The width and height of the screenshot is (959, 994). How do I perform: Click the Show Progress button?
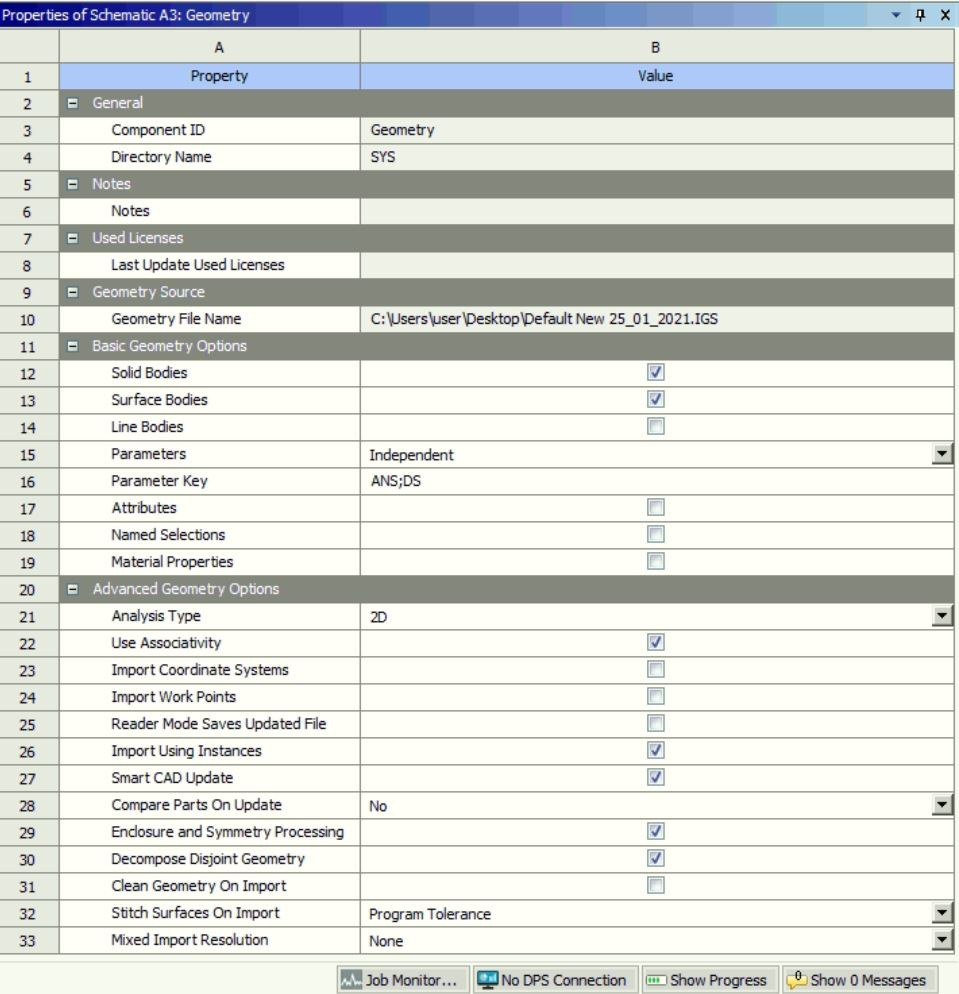coord(710,980)
